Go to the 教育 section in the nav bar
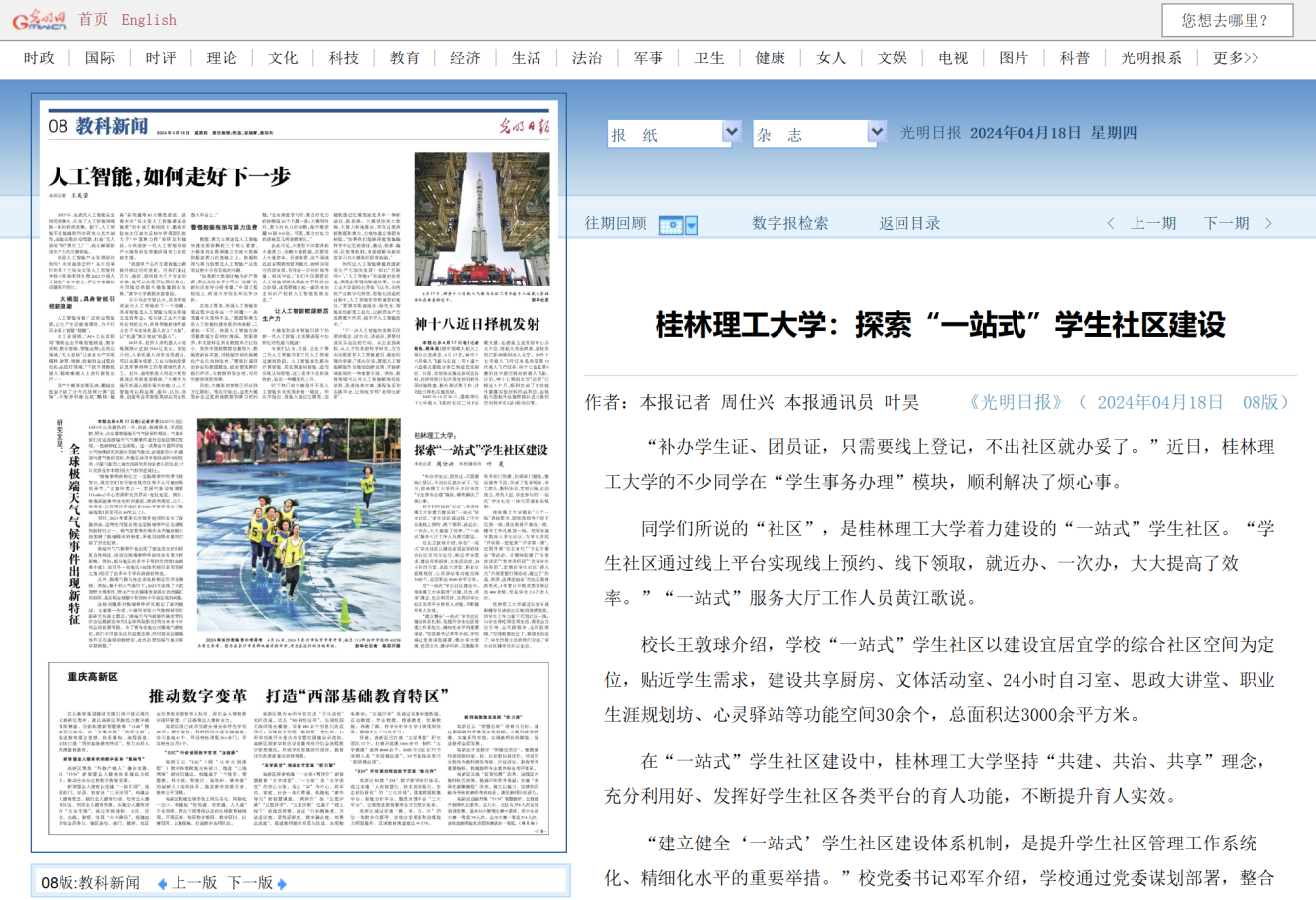Viewport: 1316px width, 900px height. pos(404,58)
